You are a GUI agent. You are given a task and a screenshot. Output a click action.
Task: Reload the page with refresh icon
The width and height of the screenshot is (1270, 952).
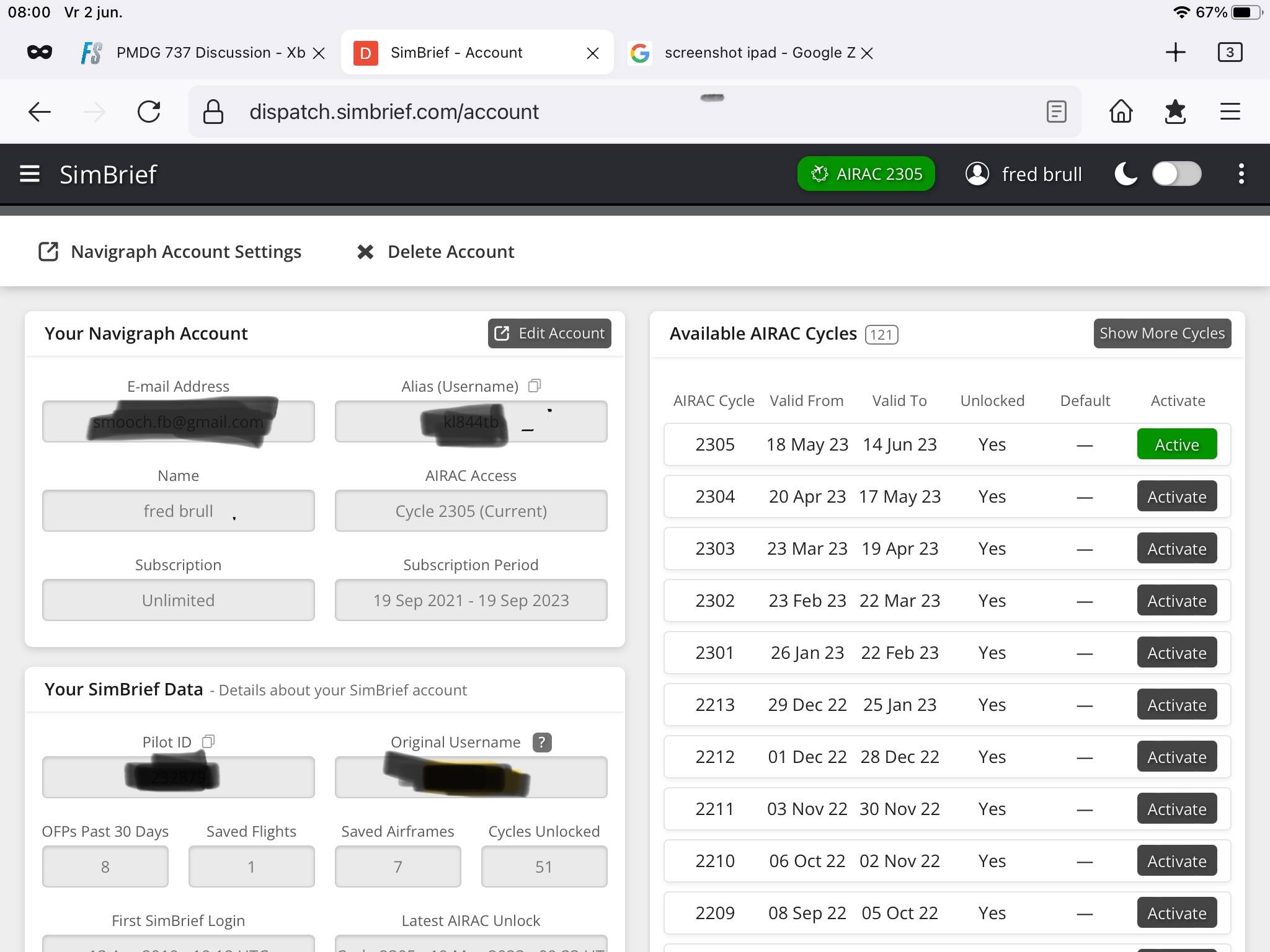[x=149, y=112]
